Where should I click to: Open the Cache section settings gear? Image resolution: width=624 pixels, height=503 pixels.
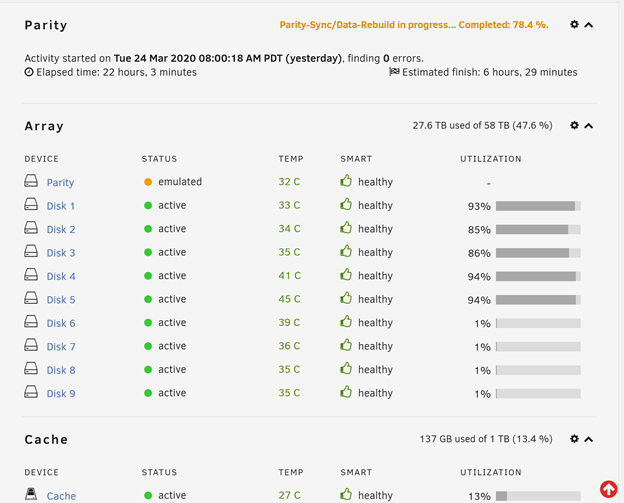pos(574,439)
